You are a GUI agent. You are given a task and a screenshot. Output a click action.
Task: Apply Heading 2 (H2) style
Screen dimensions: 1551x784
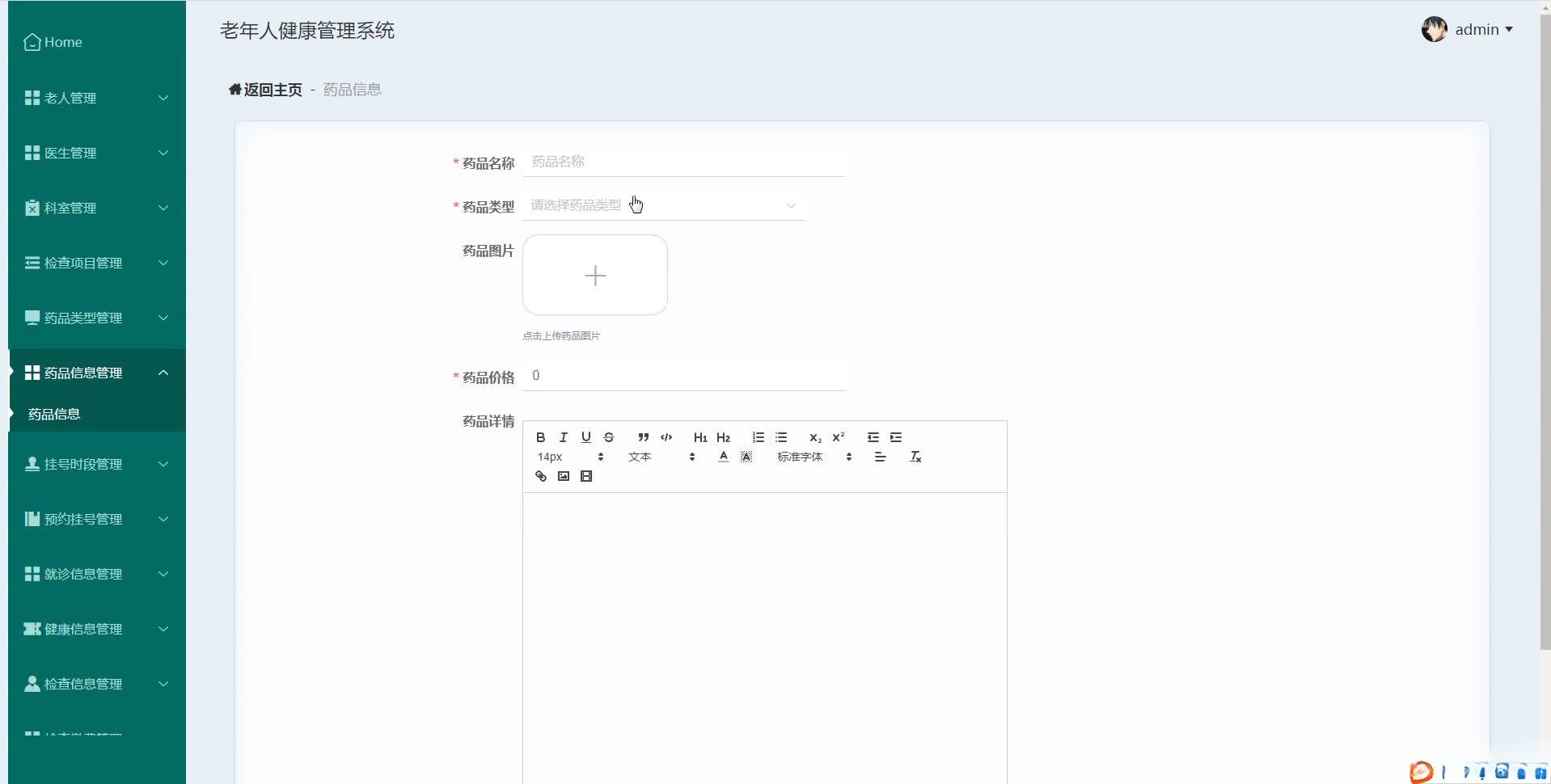coord(723,437)
